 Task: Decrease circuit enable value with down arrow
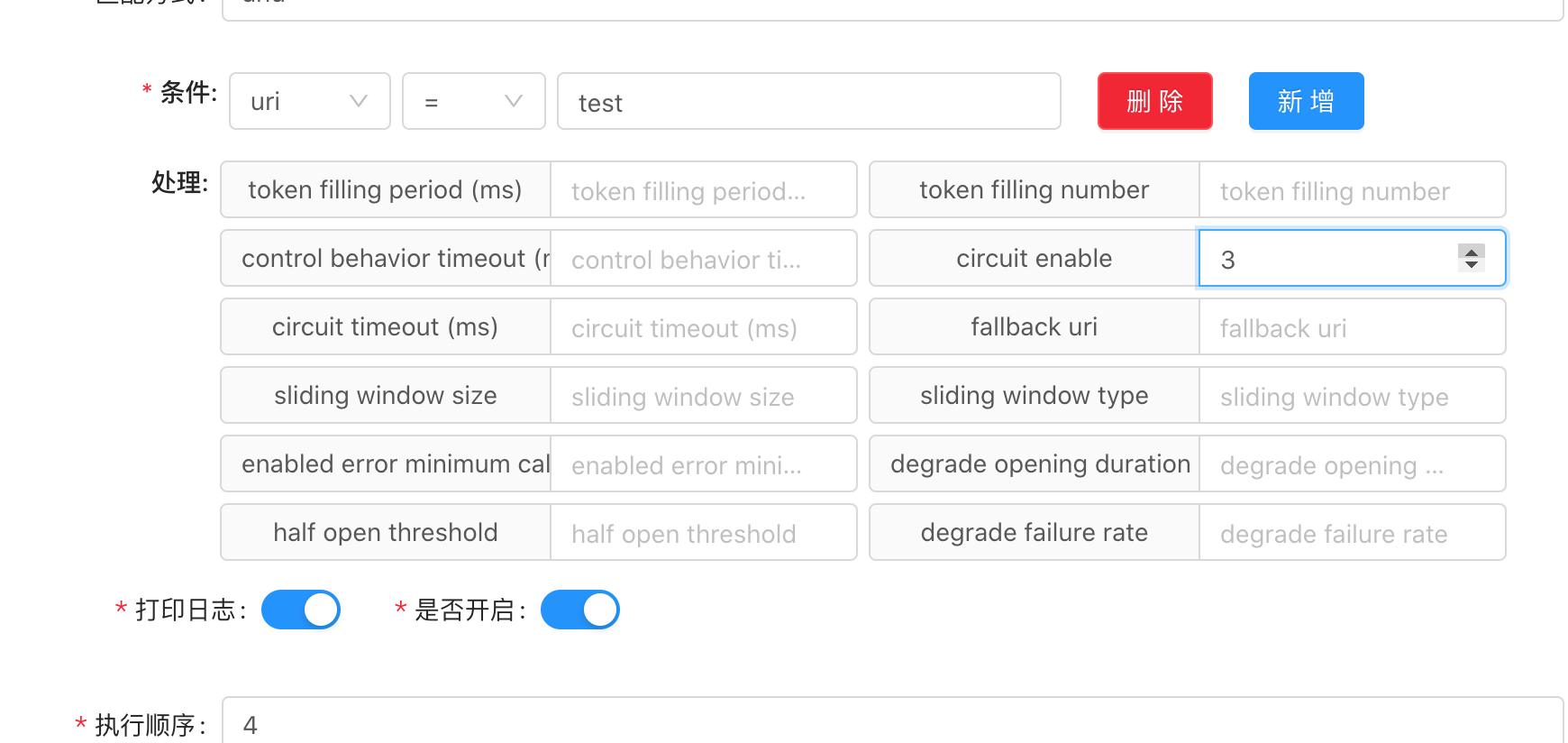(1472, 264)
